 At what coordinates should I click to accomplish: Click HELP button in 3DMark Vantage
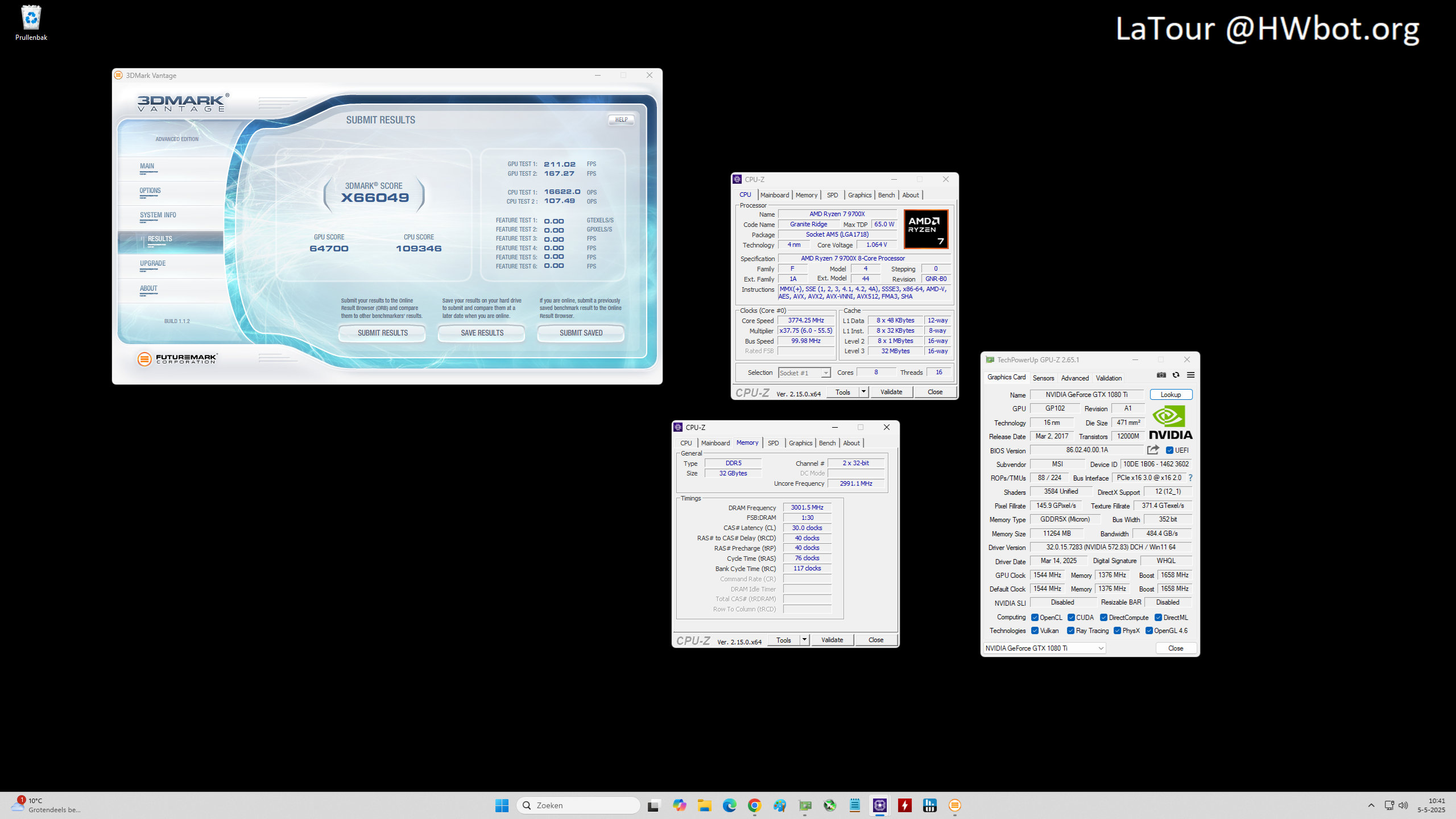point(621,120)
